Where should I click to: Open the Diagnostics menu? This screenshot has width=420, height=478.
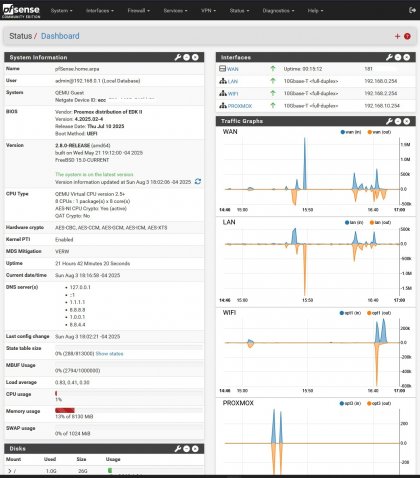278,11
